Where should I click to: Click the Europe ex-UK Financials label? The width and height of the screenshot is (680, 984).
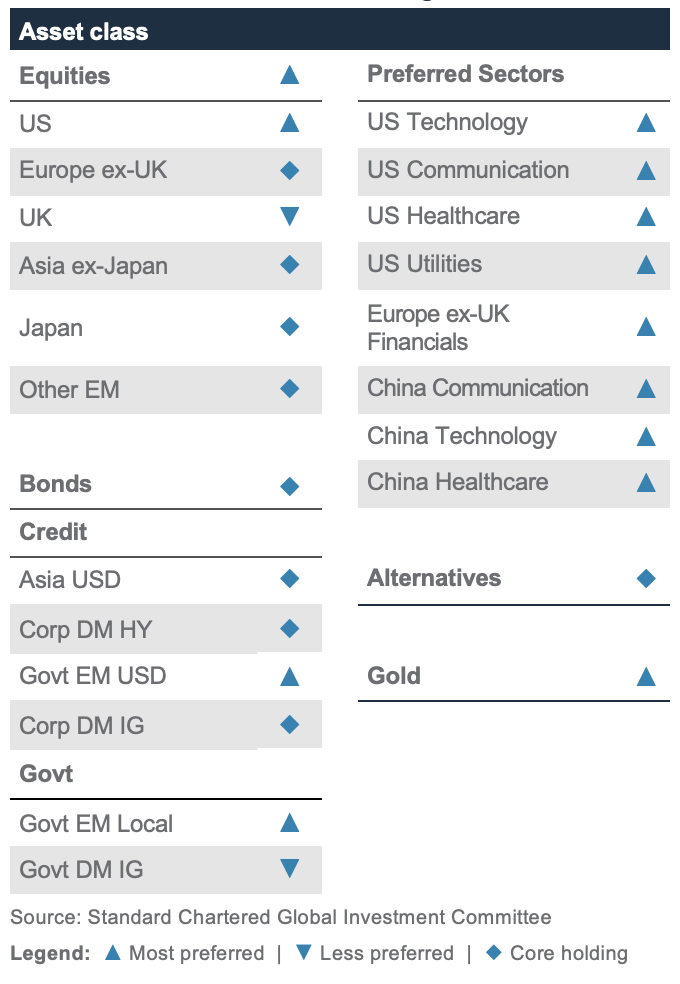pyautogui.click(x=438, y=328)
